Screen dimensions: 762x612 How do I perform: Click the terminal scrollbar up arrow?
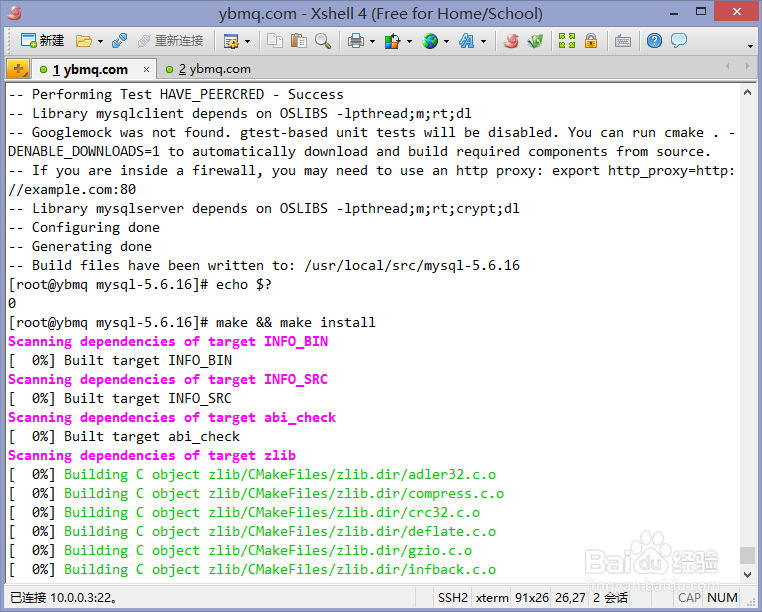[x=747, y=92]
